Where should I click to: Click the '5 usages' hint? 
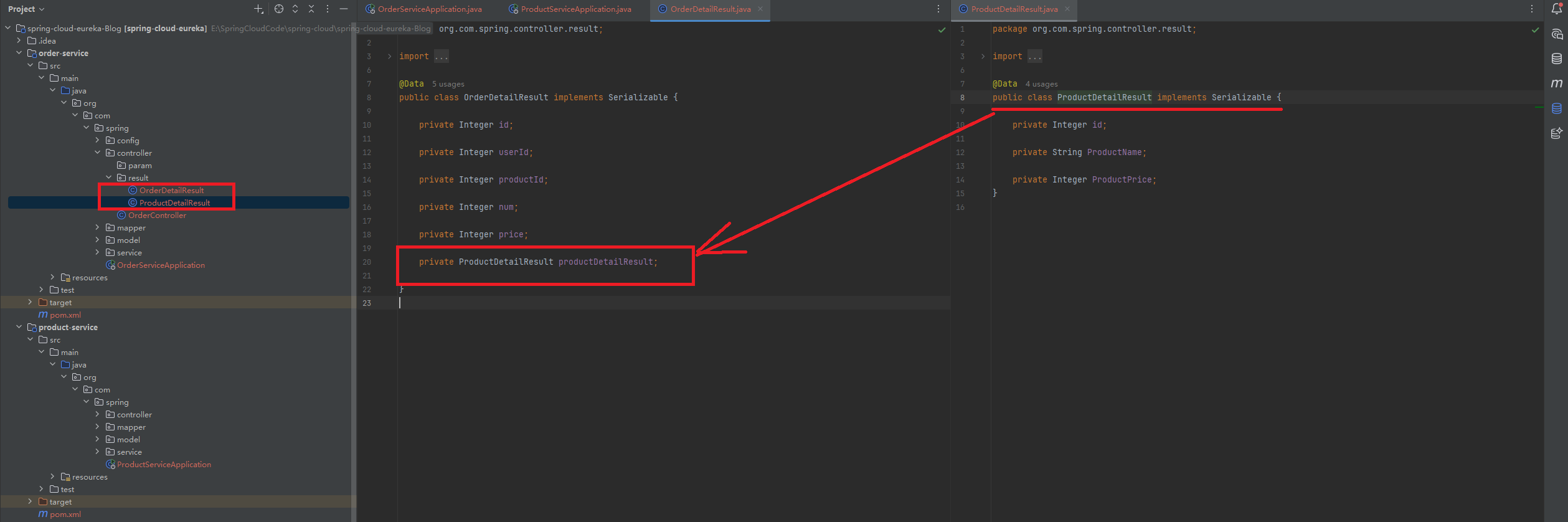point(448,84)
